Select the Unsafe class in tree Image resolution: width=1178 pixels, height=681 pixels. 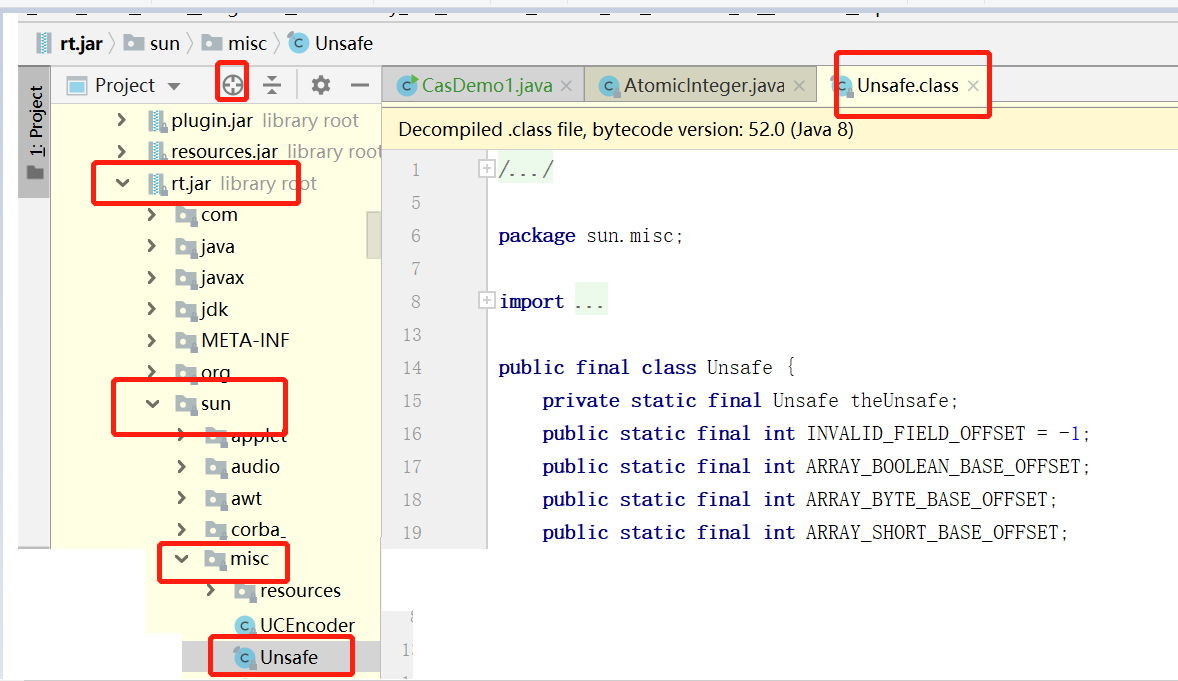288,657
